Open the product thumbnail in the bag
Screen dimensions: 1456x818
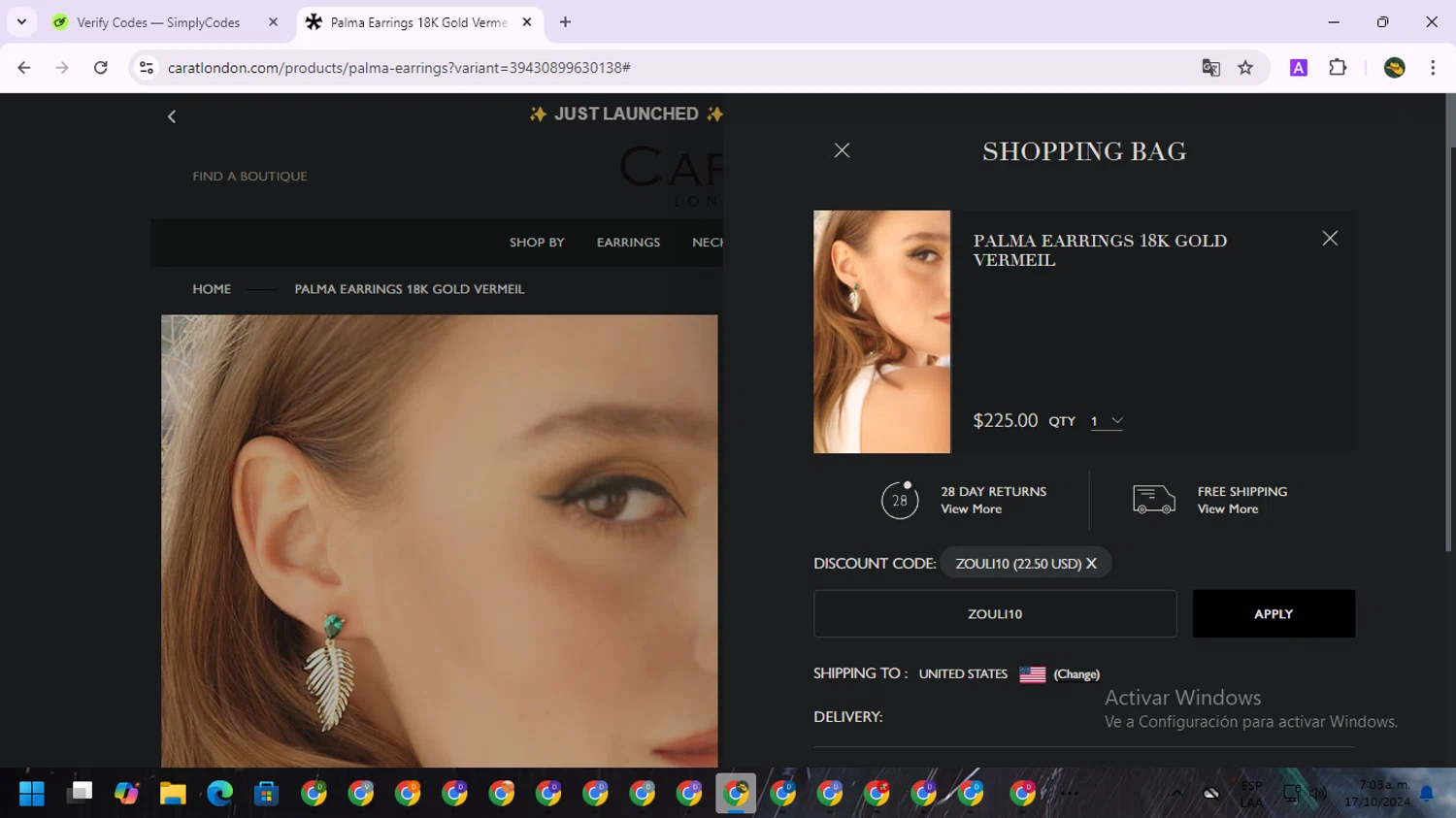pyautogui.click(x=881, y=332)
